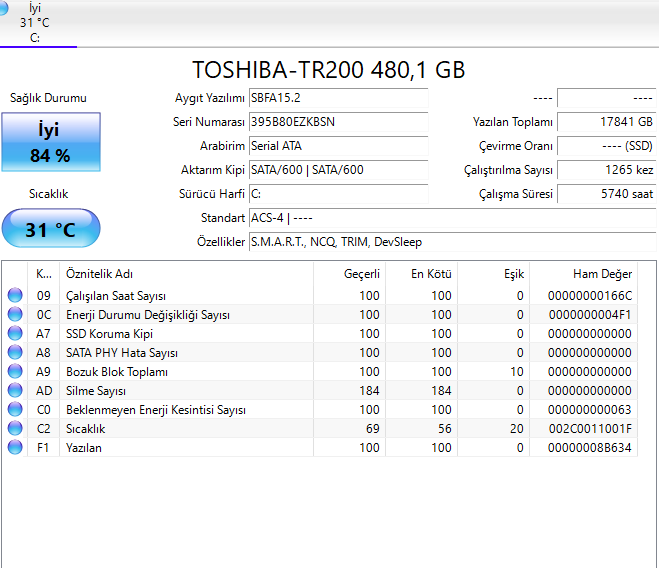Click the TOSHIBA-TR200 480,1 GB drive title

pyautogui.click(x=329, y=70)
